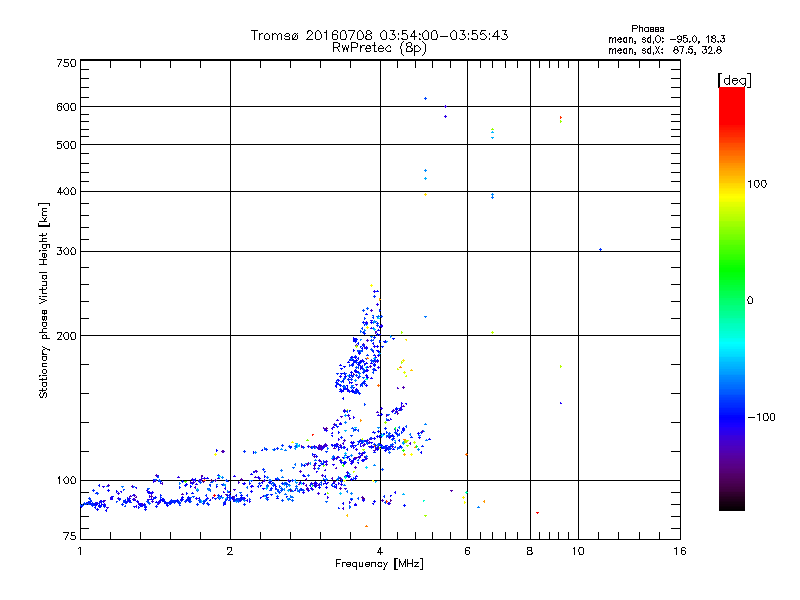Click the x-axis "1" MHz tick label

(x=80, y=551)
